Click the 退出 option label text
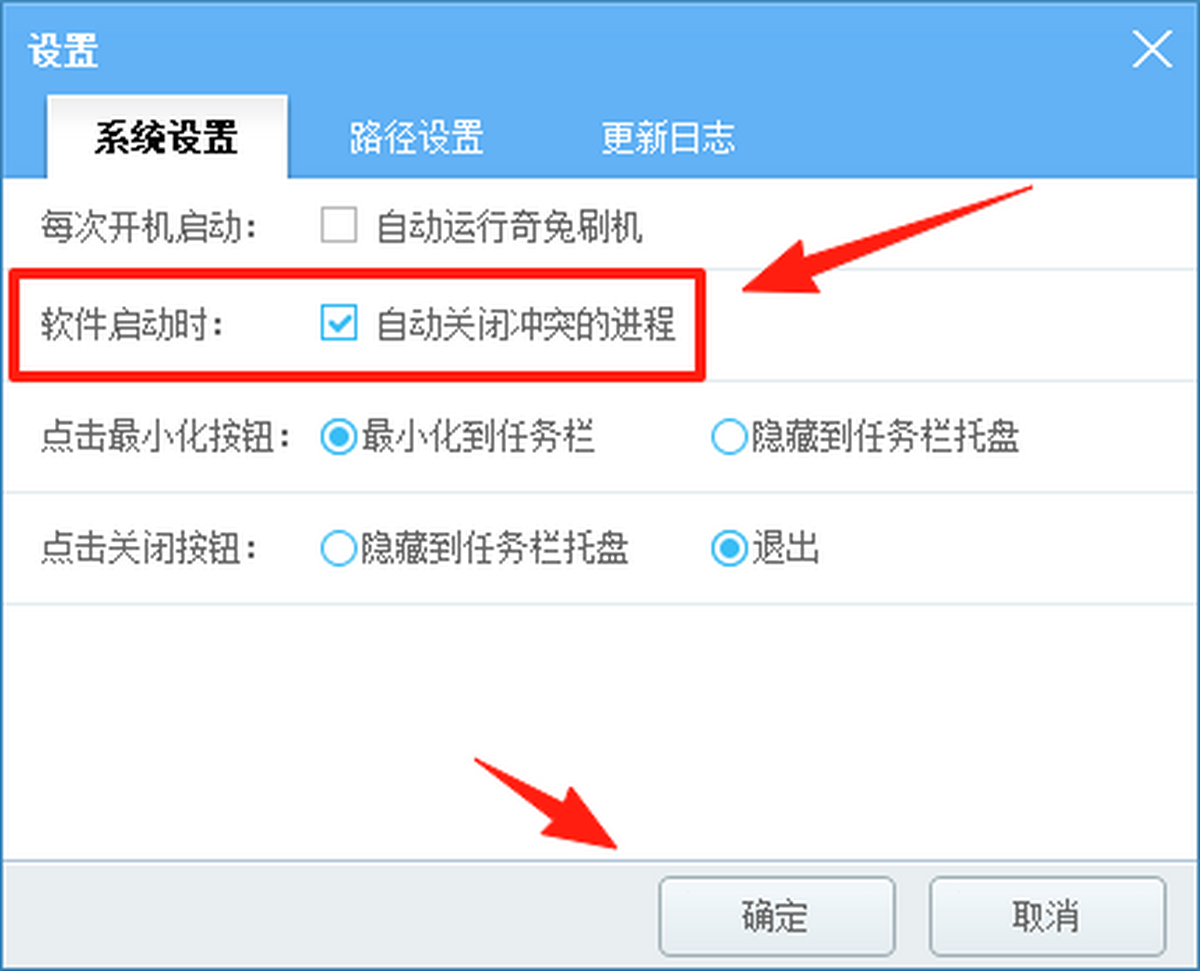Image resolution: width=1200 pixels, height=971 pixels. coord(786,549)
